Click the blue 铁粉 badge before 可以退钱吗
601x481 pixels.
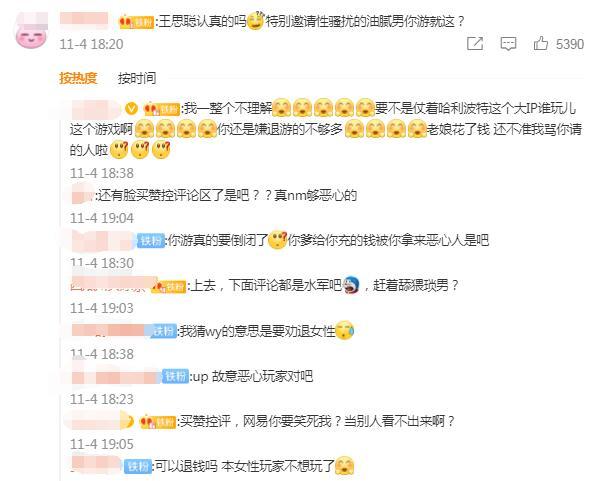coord(138,466)
